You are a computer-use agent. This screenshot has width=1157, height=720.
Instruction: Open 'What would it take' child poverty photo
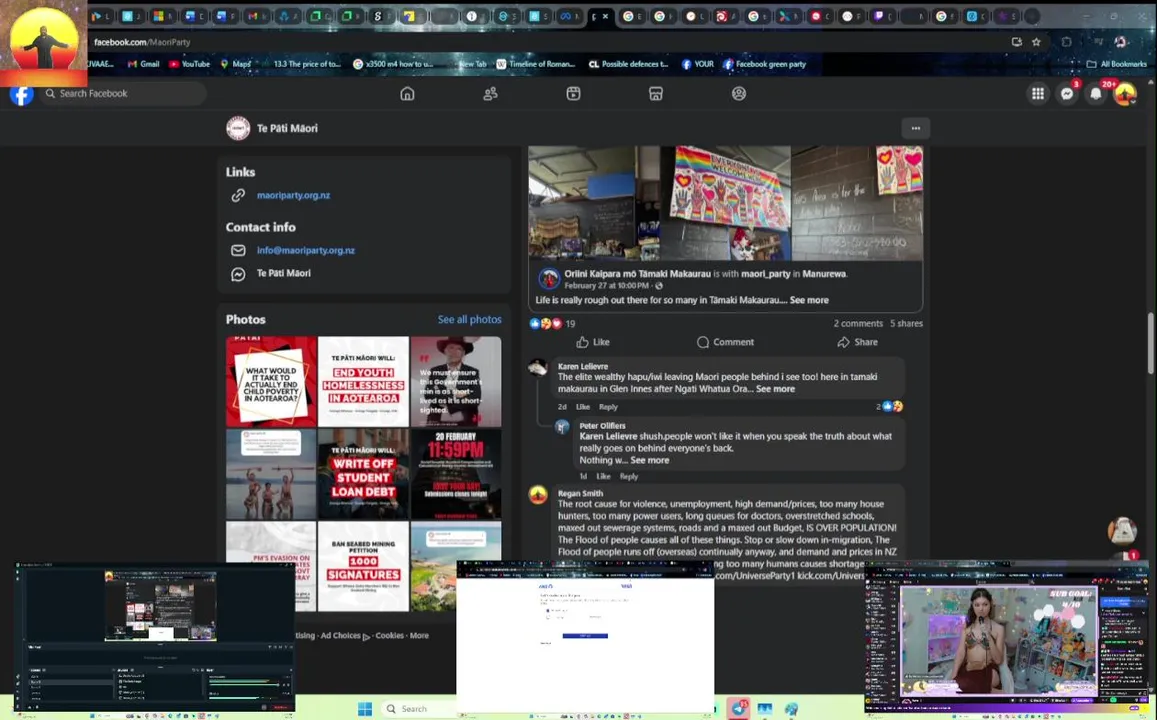pyautogui.click(x=271, y=381)
